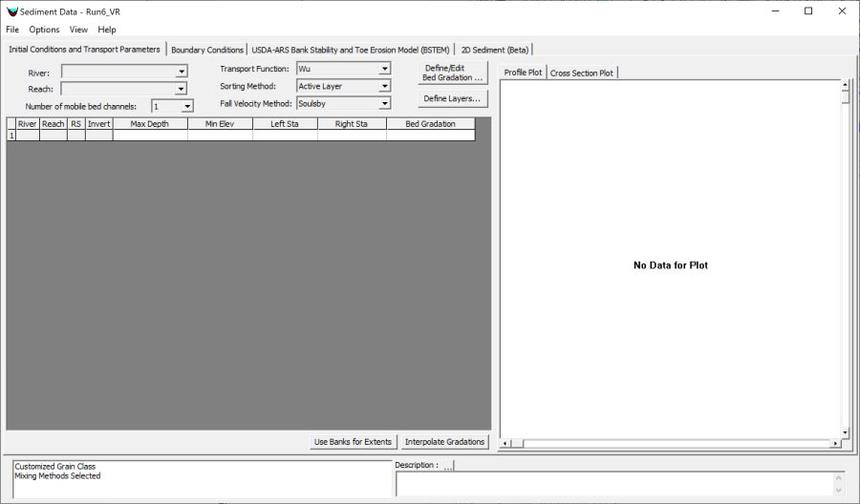The image size is (860, 504).
Task: Click plot horizontal scrollbar left arrow
Action: [x=506, y=443]
